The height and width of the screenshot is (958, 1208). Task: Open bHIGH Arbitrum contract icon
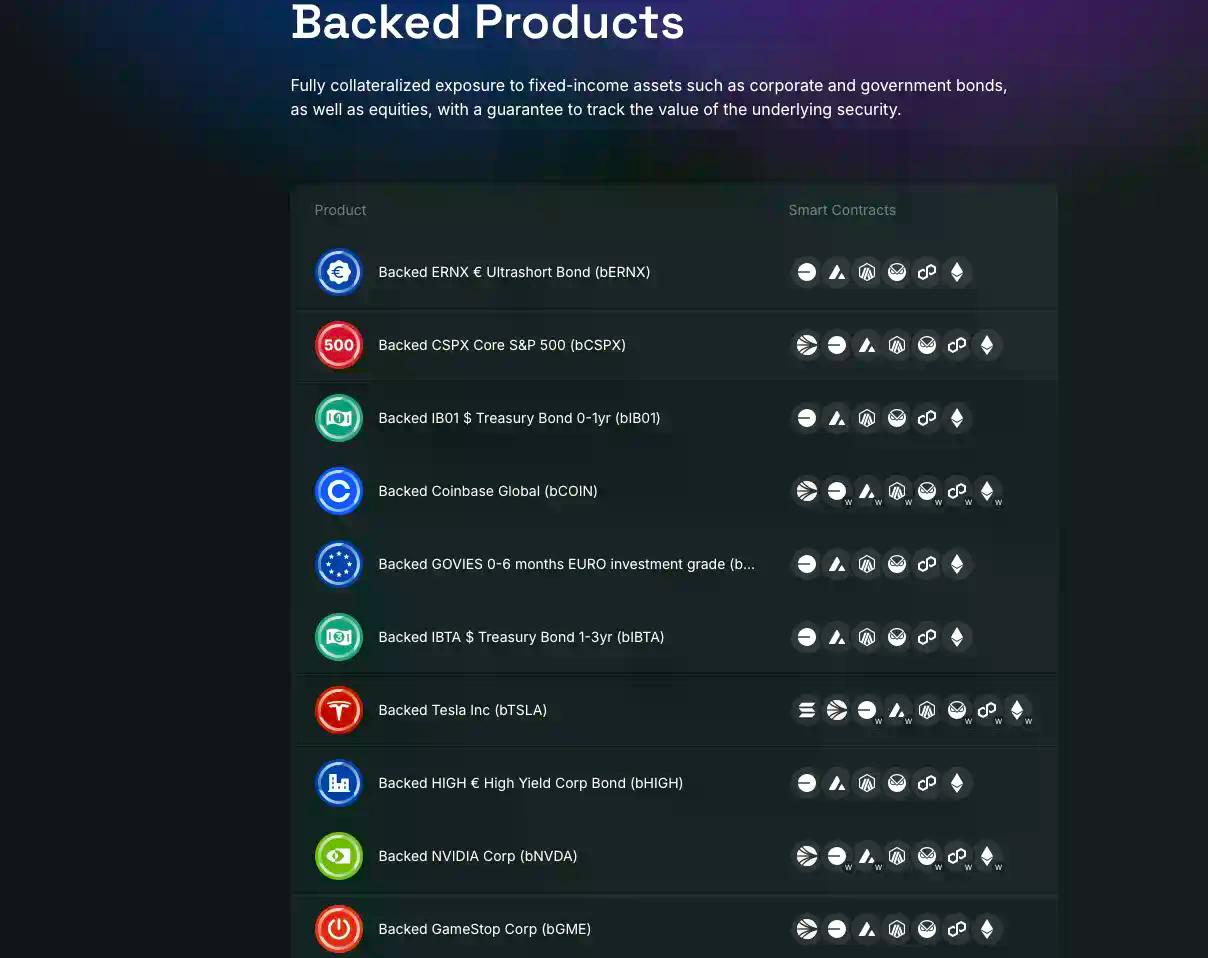[867, 783]
